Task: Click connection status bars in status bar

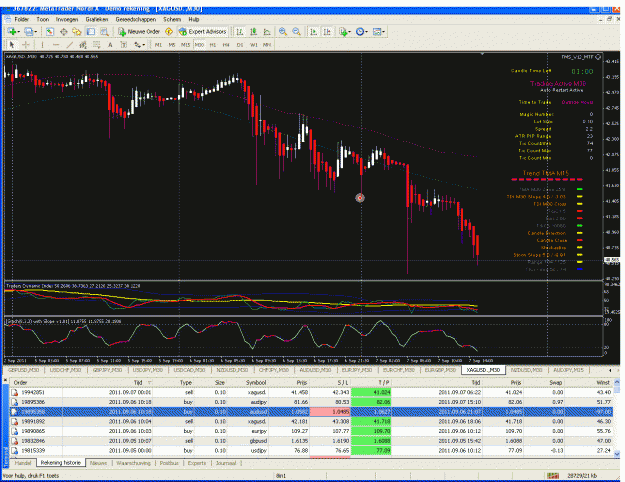Action: click(553, 476)
